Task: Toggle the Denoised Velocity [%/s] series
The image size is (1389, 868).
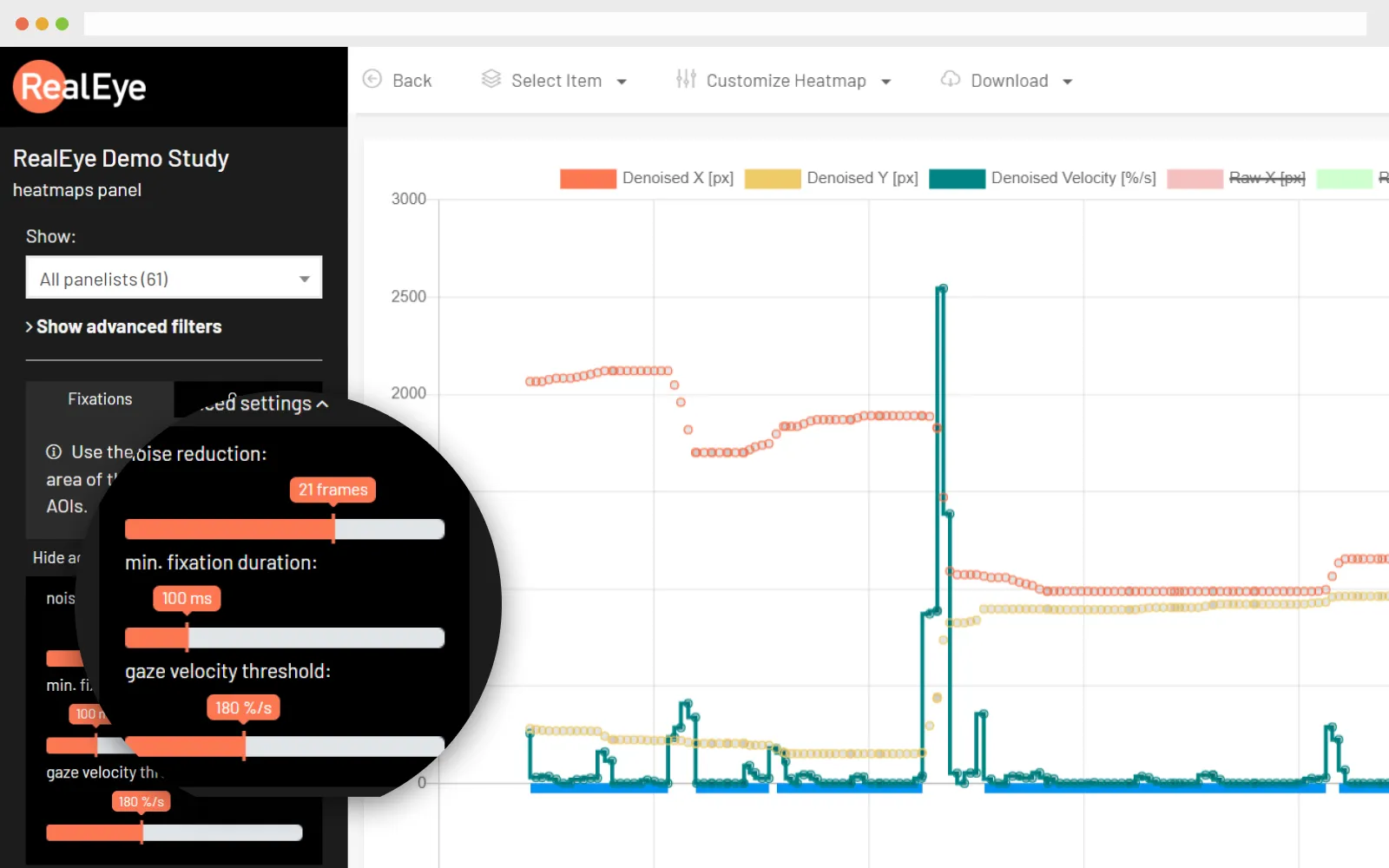Action: [x=1073, y=178]
